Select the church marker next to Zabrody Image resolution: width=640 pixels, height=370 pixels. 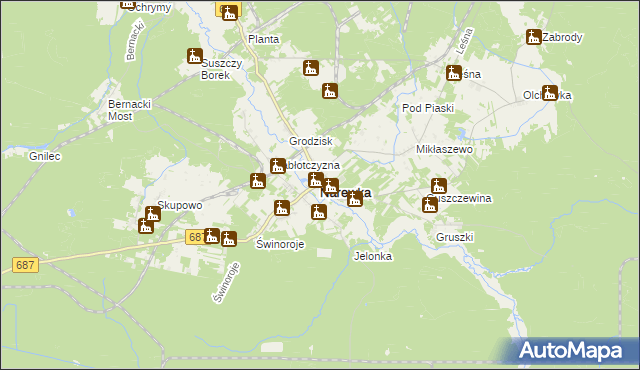(x=533, y=37)
